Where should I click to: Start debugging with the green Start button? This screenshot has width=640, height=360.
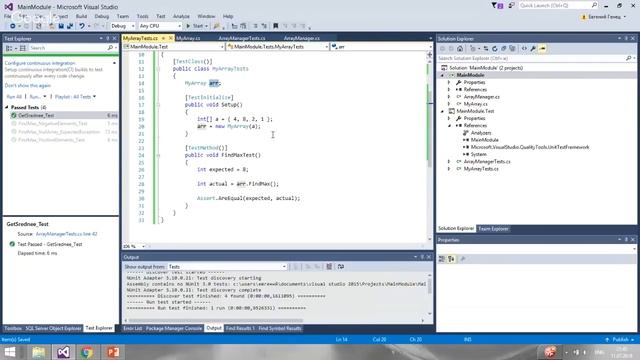(x=197, y=26)
